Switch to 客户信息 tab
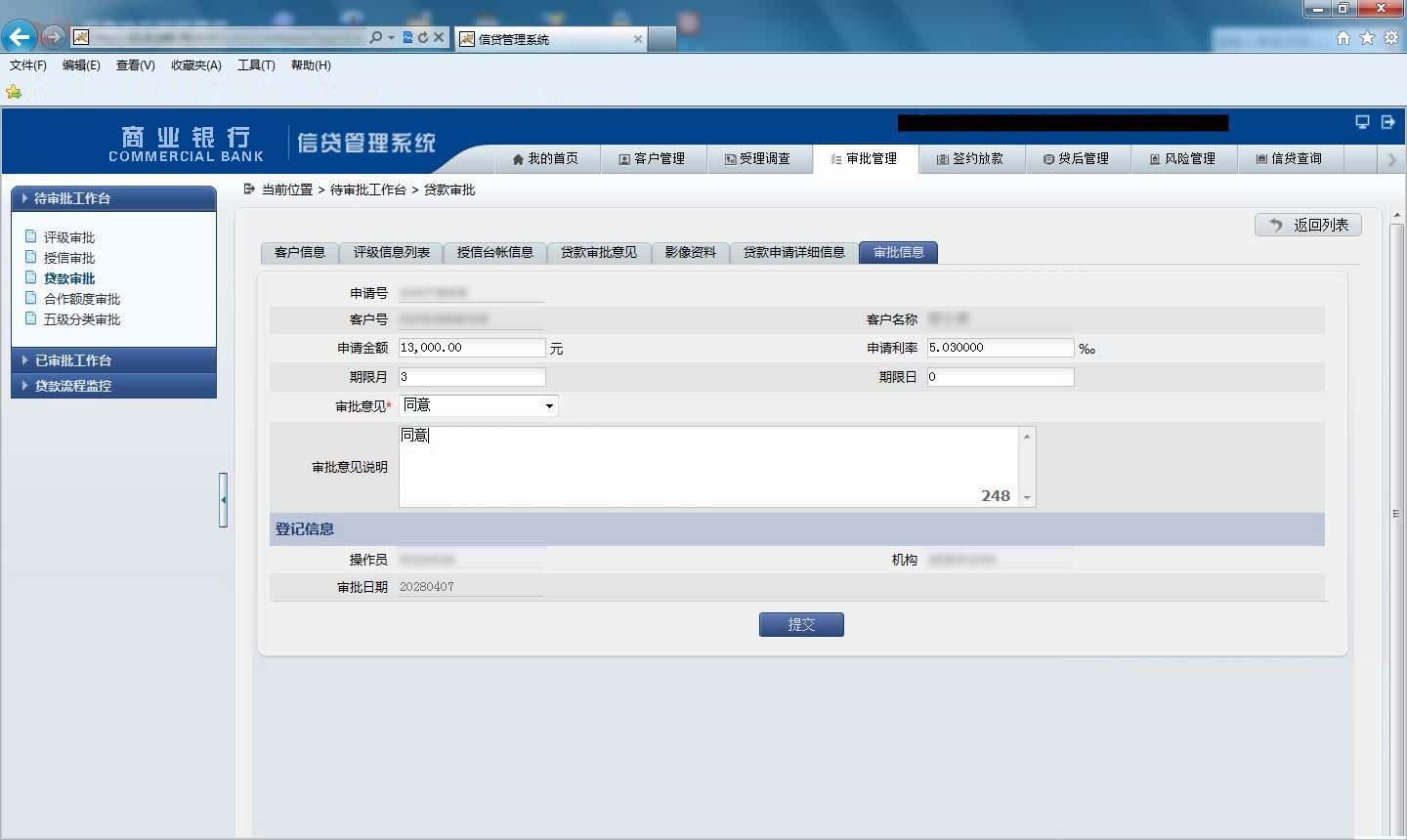The height and width of the screenshot is (840, 1407). point(300,252)
